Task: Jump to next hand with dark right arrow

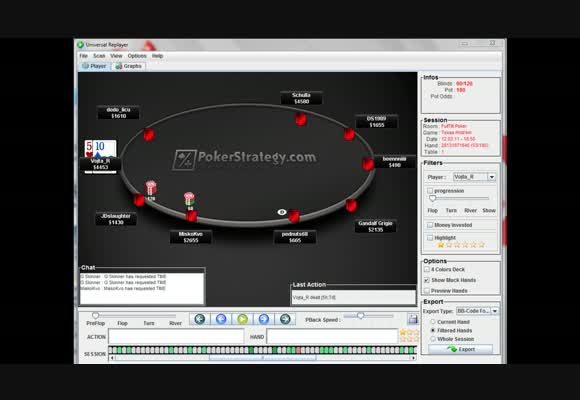Action: click(285, 319)
